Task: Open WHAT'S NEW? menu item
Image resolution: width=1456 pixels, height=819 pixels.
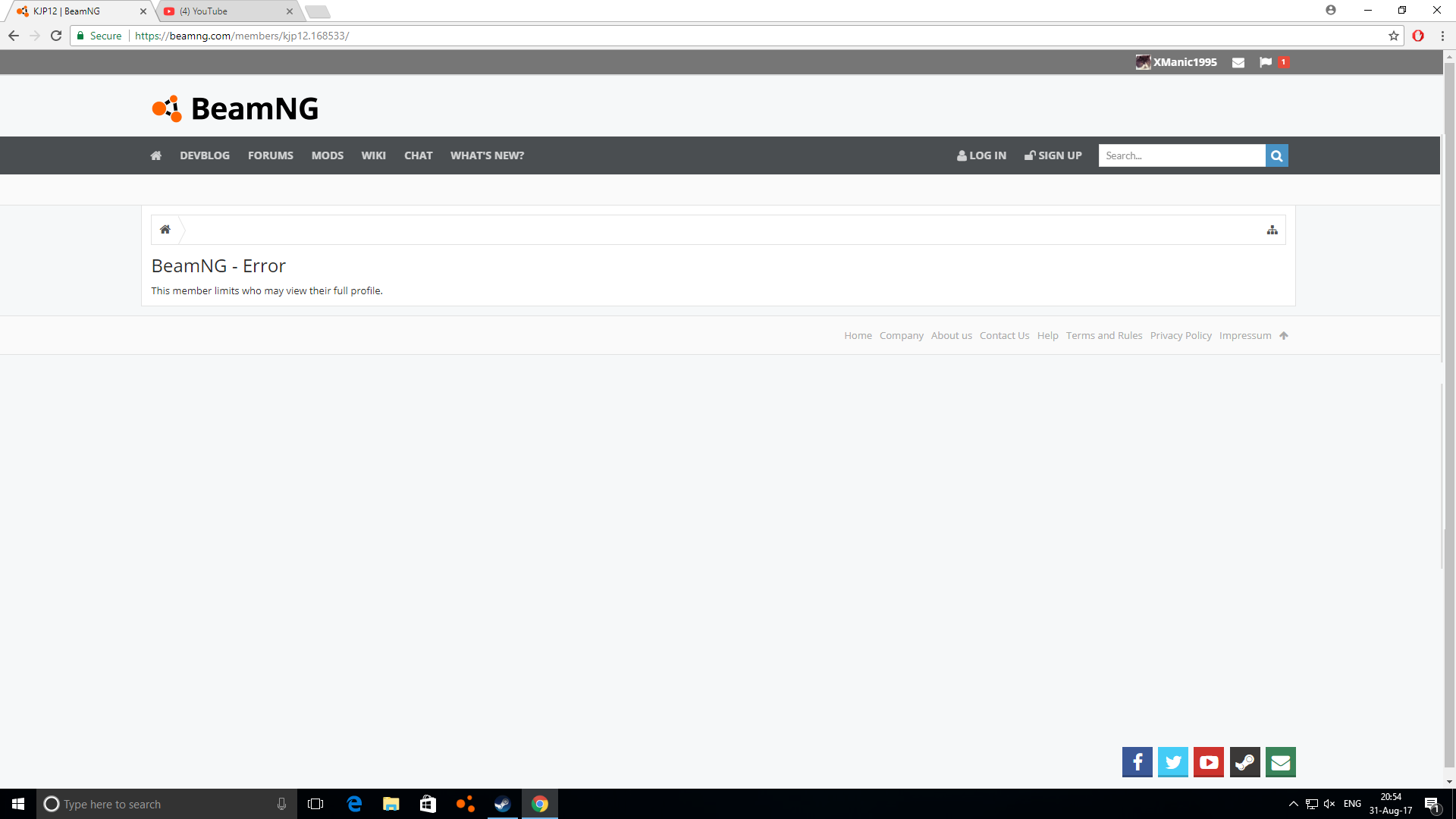Action: coord(488,155)
